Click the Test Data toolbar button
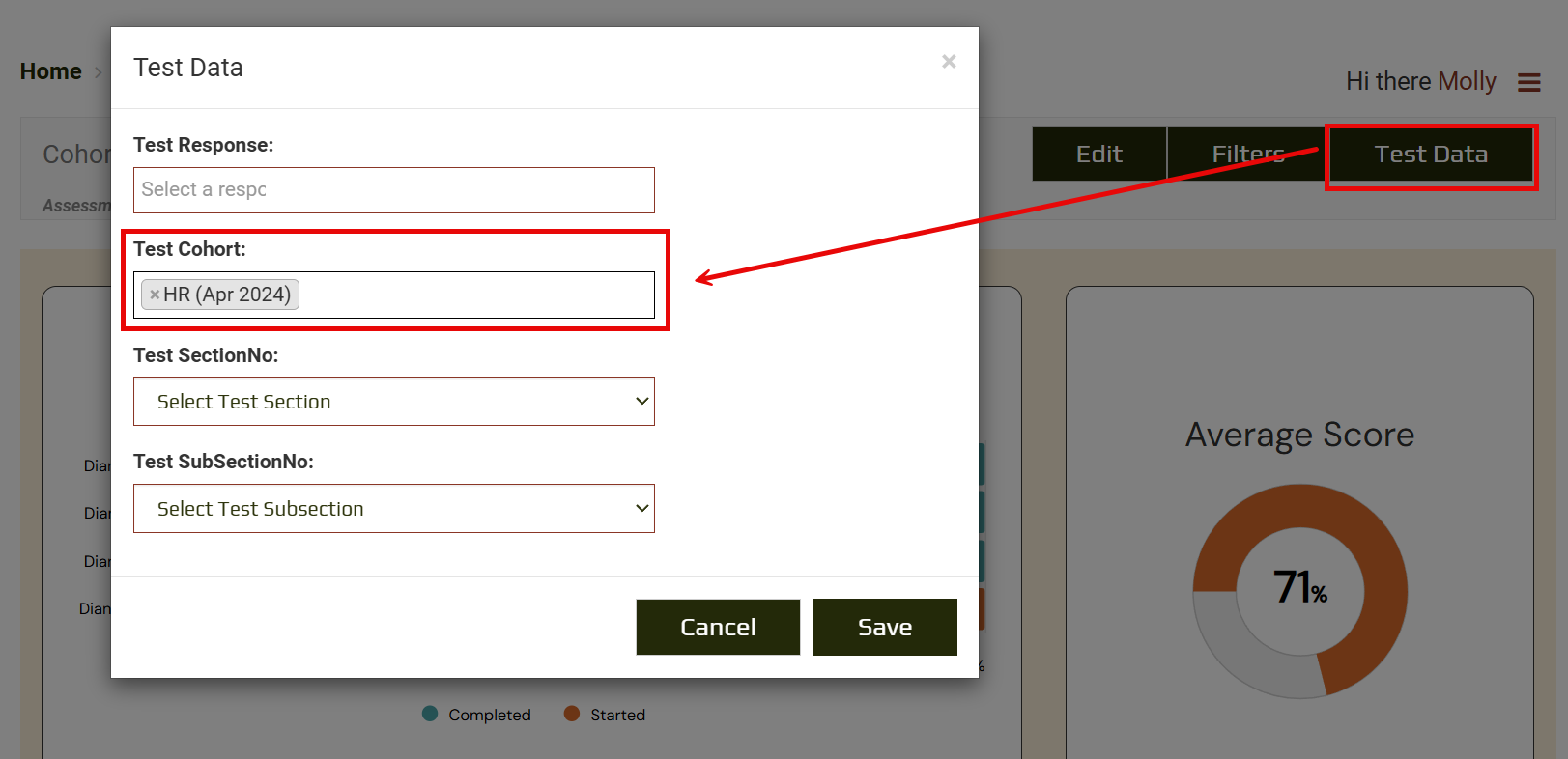The height and width of the screenshot is (759, 1568). (1430, 155)
